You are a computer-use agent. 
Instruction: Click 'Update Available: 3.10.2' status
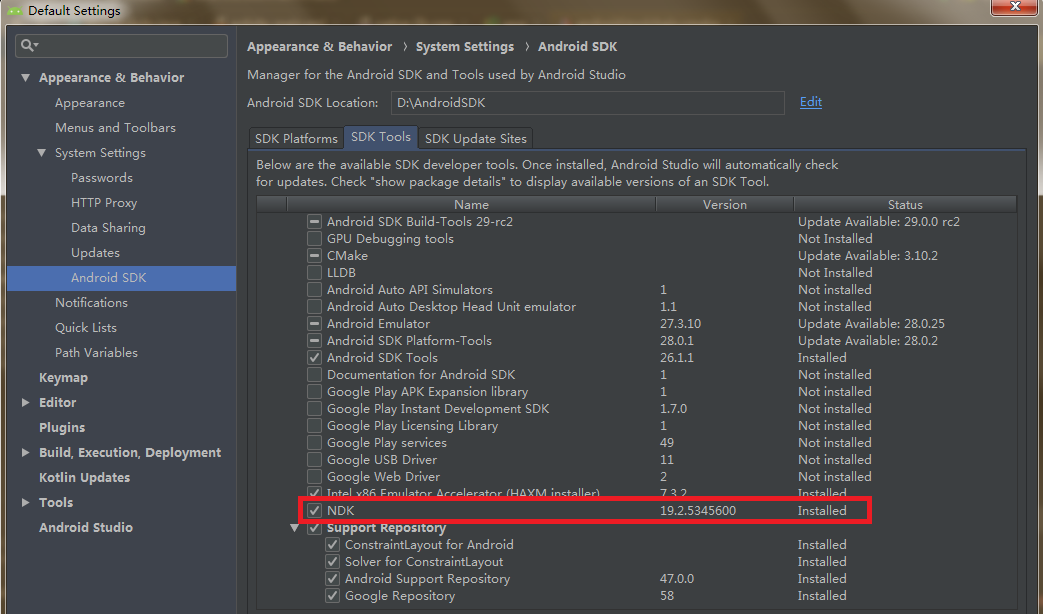(x=867, y=255)
